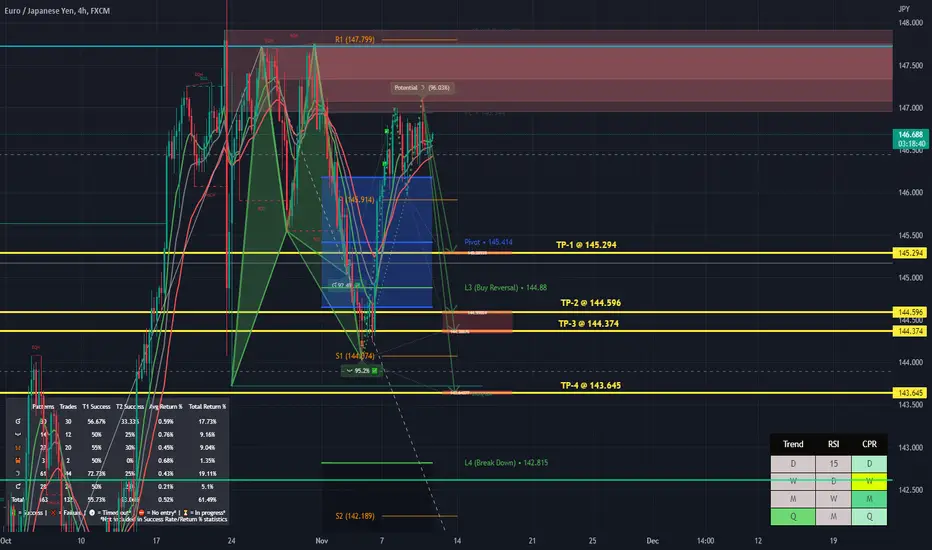
Task: Click the Avg Return % column header
Action: tap(165, 407)
